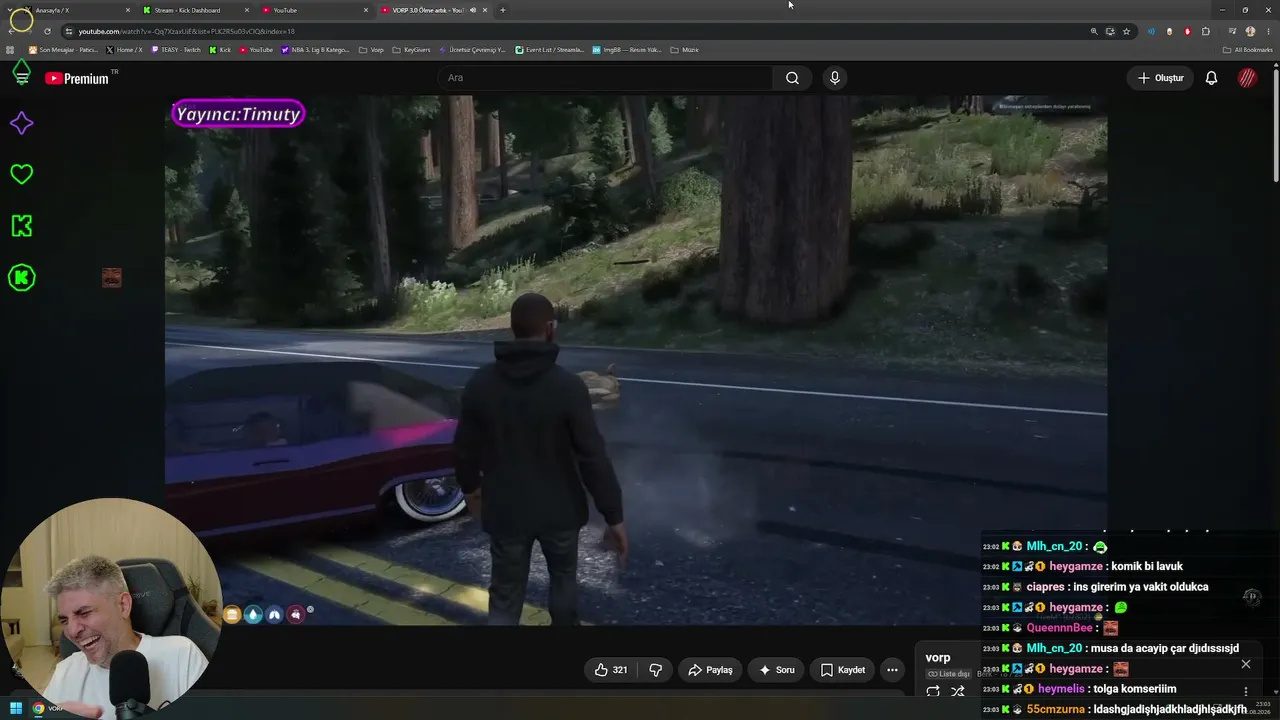Click the Oluştur create button
The image size is (1280, 720).
(x=1160, y=78)
